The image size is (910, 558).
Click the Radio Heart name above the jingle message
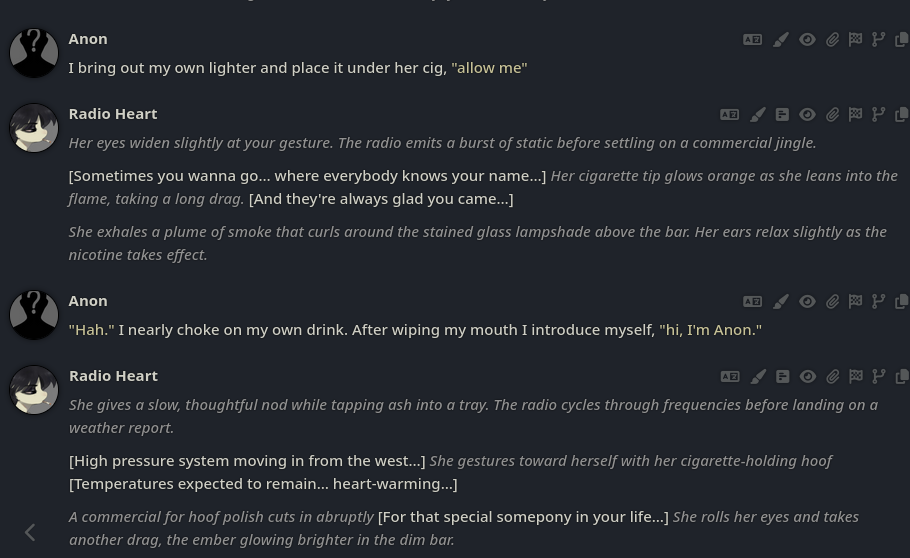[x=113, y=114]
